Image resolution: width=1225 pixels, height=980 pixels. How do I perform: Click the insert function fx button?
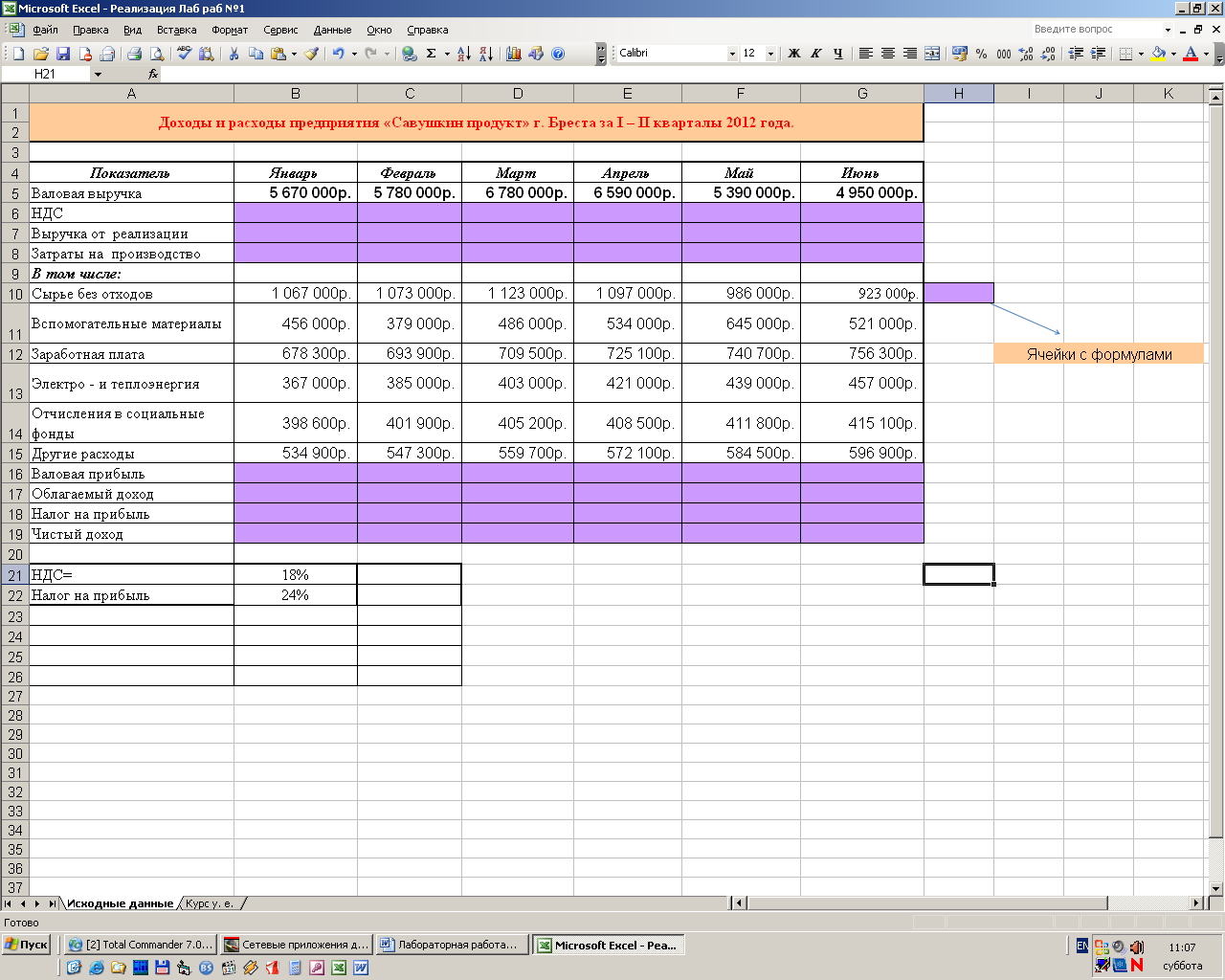pyautogui.click(x=153, y=74)
